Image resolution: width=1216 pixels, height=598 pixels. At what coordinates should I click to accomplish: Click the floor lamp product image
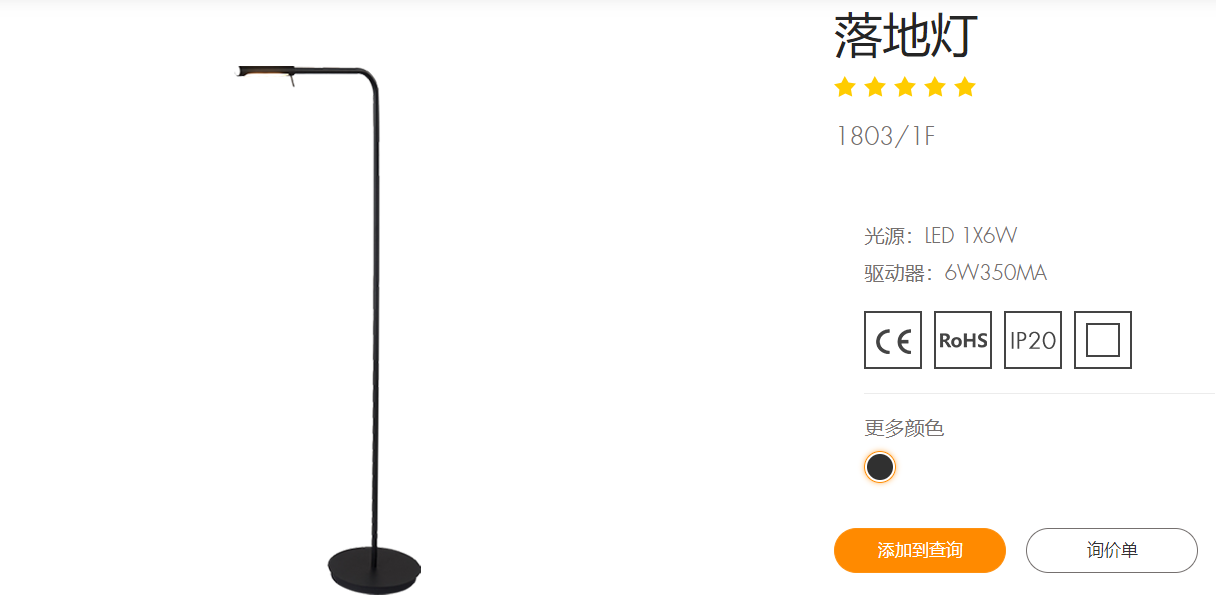tap(330, 326)
